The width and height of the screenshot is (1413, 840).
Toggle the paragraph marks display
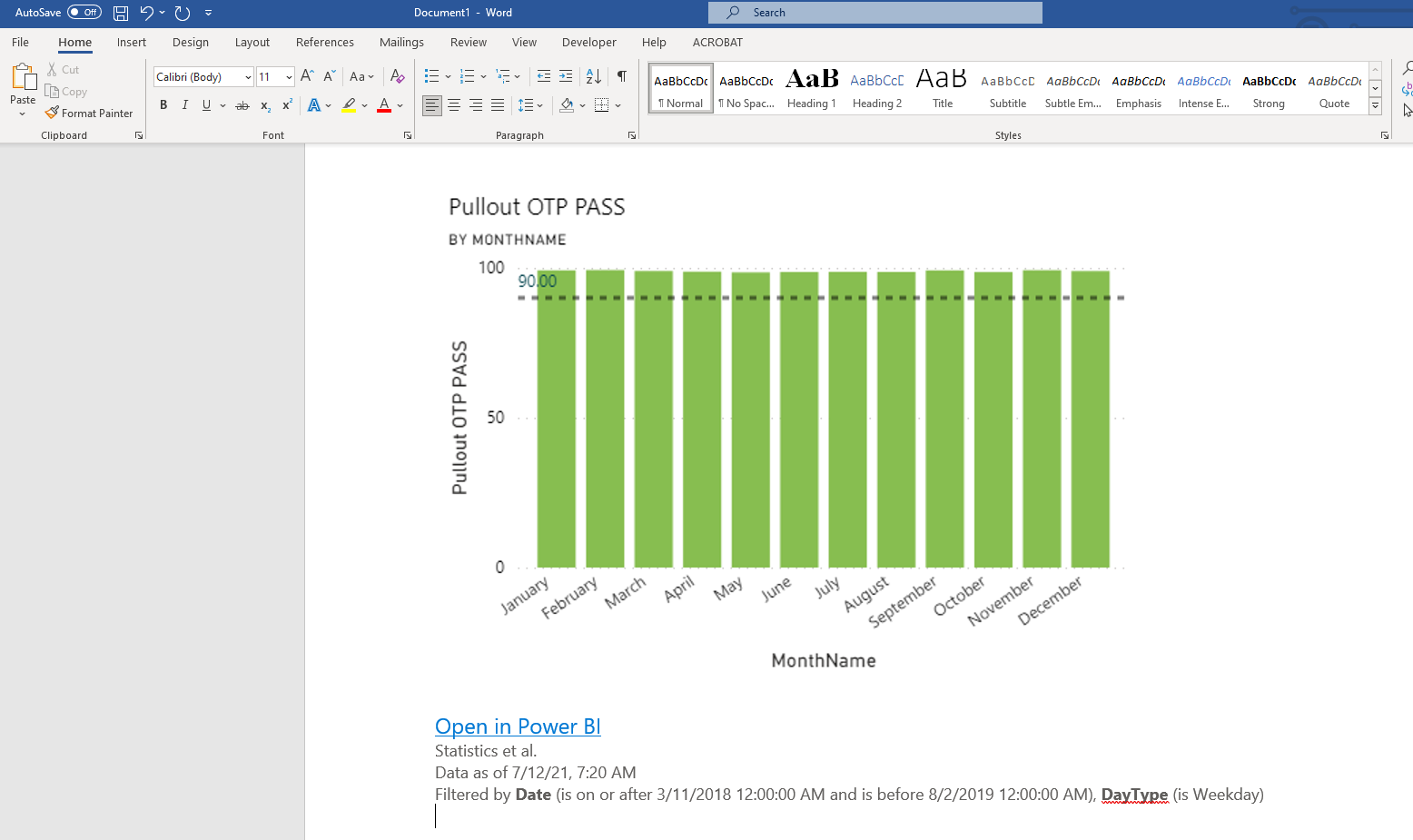coord(622,76)
